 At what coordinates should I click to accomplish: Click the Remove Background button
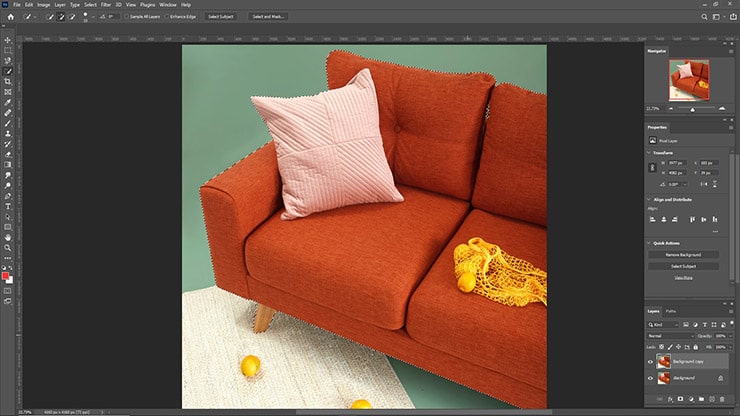(x=683, y=256)
